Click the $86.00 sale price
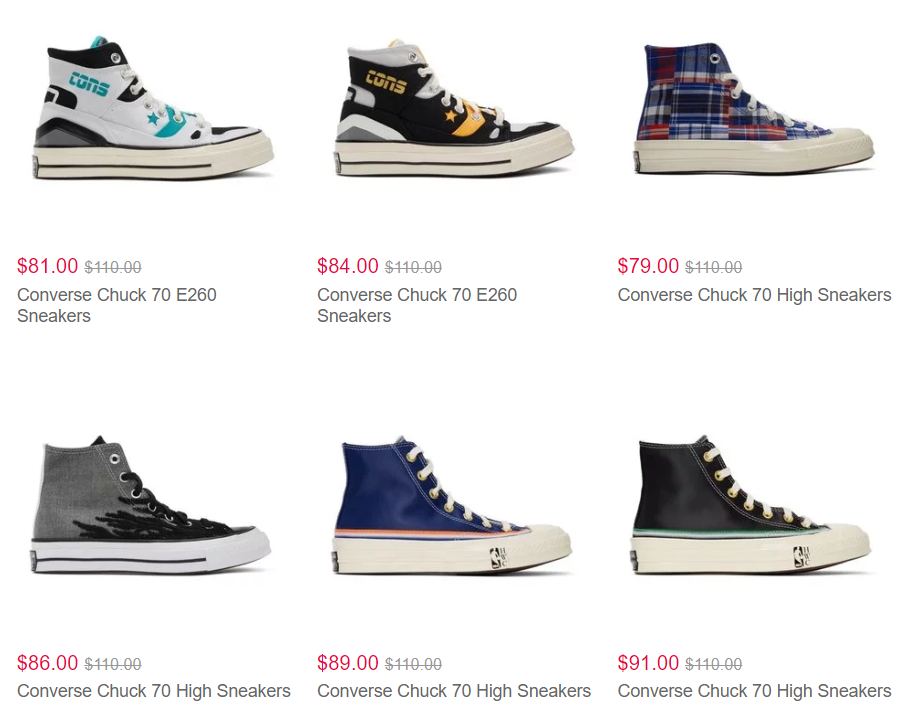Screen dimensions: 922x717 click(x=48, y=663)
